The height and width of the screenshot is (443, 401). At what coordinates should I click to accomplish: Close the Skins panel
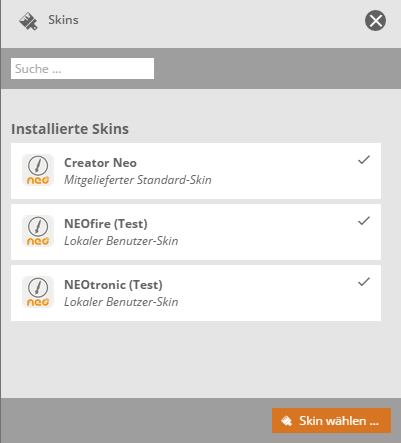tap(375, 21)
